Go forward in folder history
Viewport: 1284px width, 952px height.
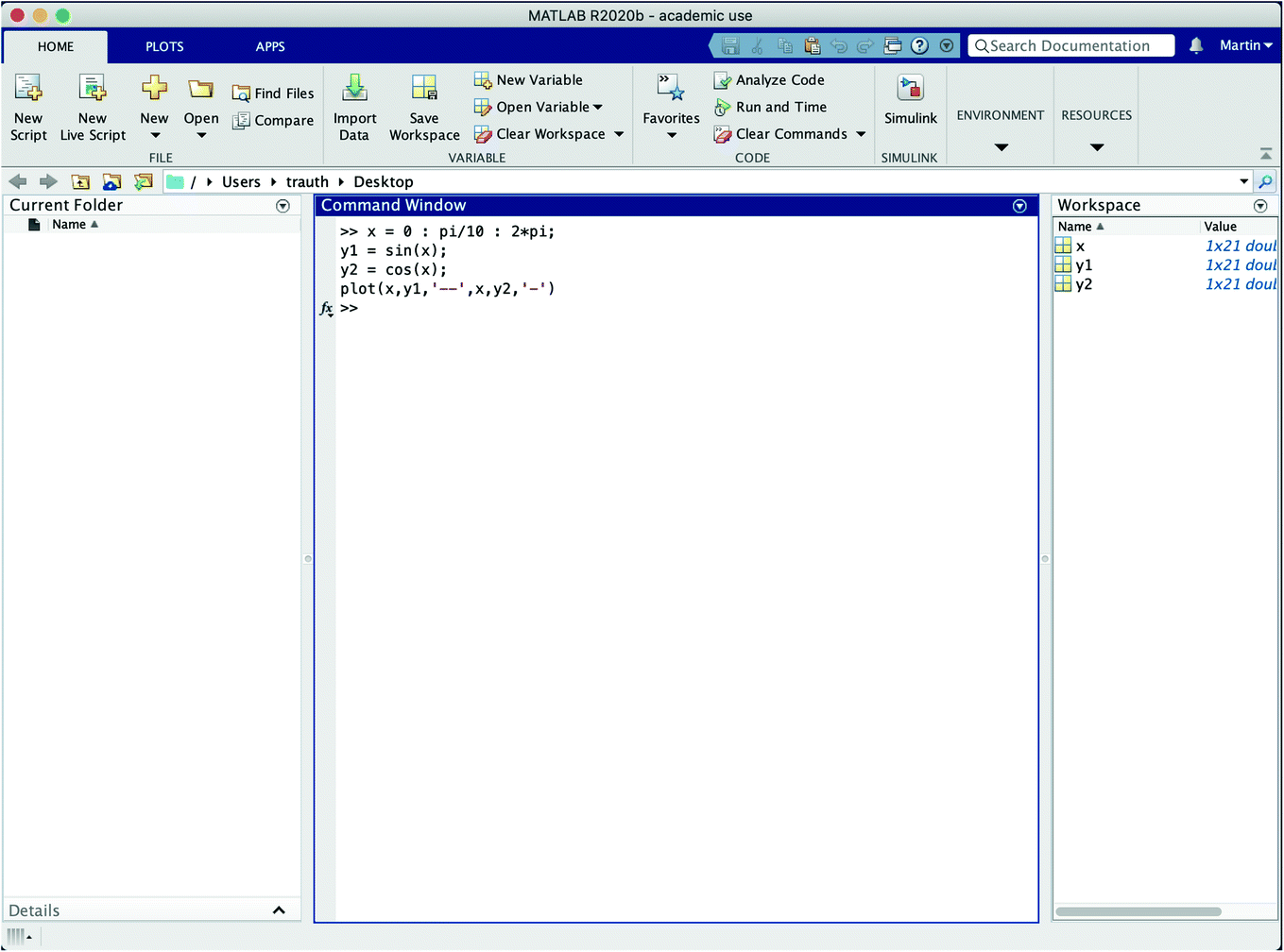point(48,181)
